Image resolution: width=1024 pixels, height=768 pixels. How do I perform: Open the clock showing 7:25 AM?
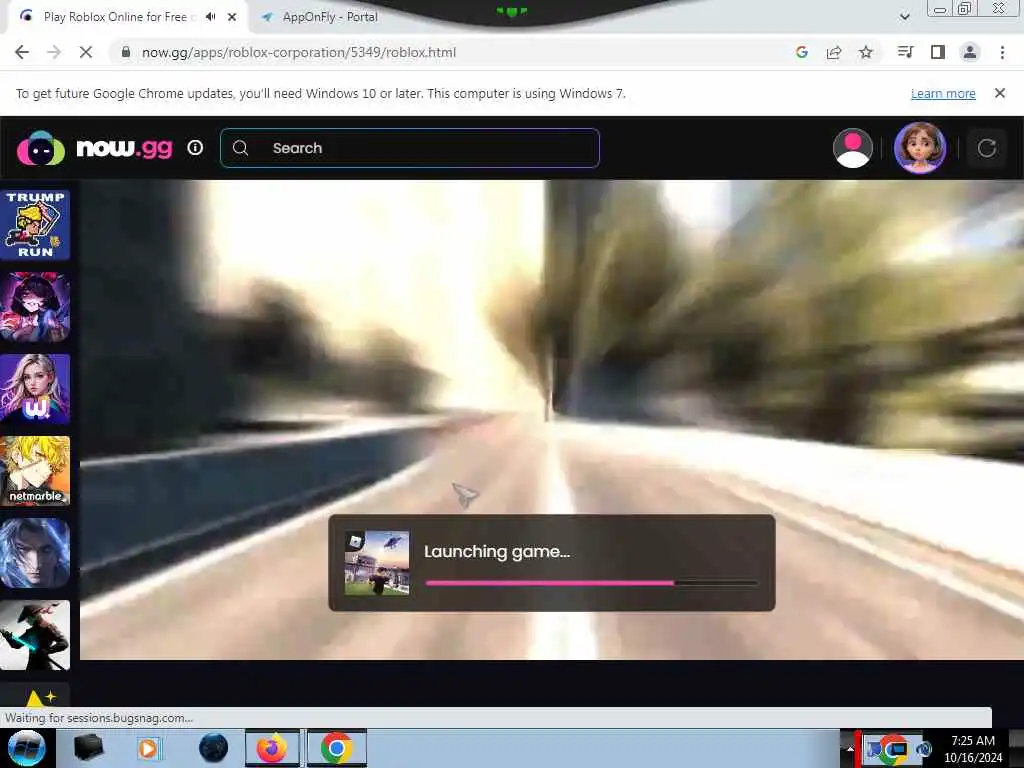click(973, 749)
